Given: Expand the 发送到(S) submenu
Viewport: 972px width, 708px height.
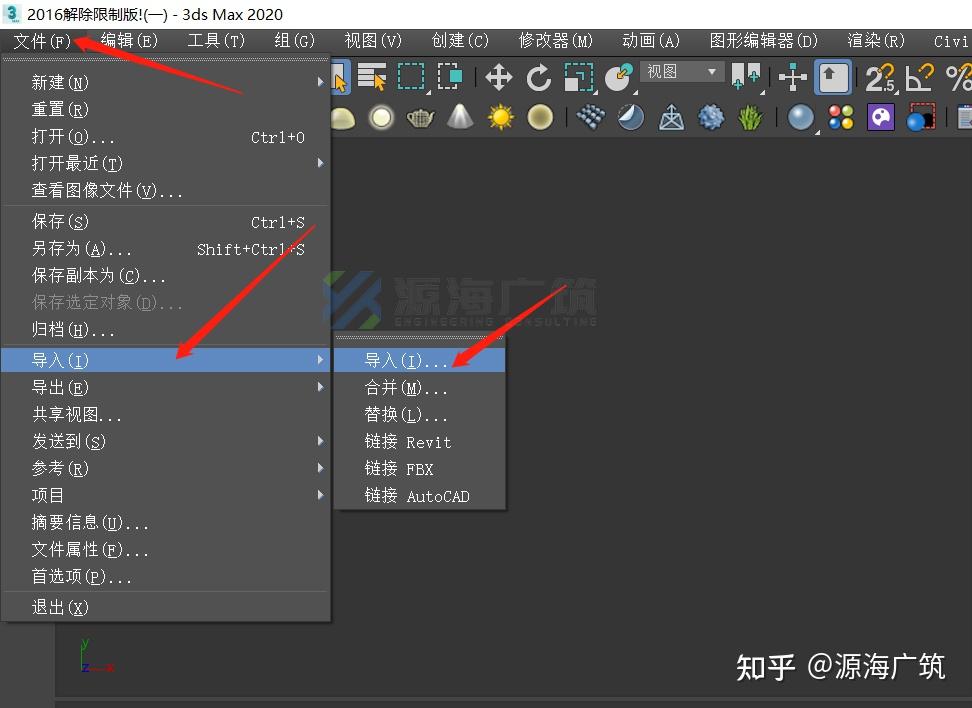Looking at the screenshot, I should tap(320, 441).
